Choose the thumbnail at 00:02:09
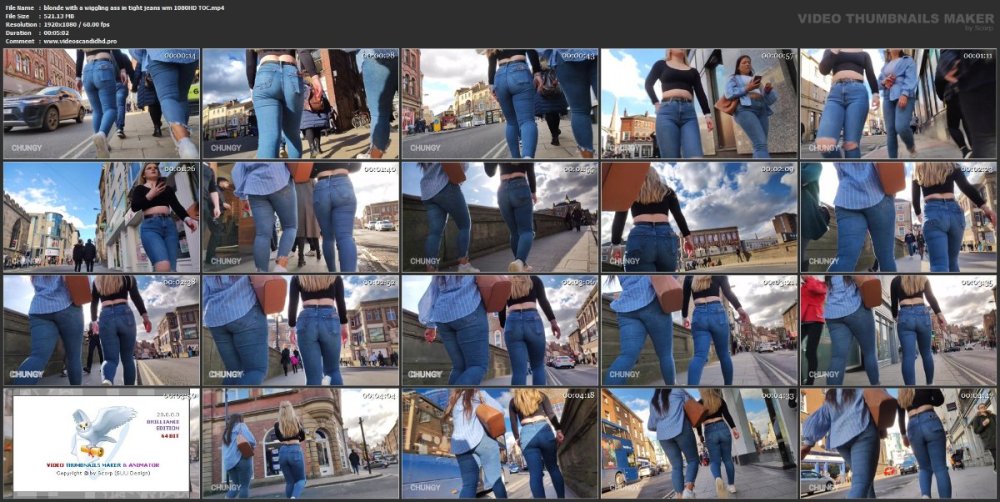This screenshot has width=1000, height=502. (700, 217)
